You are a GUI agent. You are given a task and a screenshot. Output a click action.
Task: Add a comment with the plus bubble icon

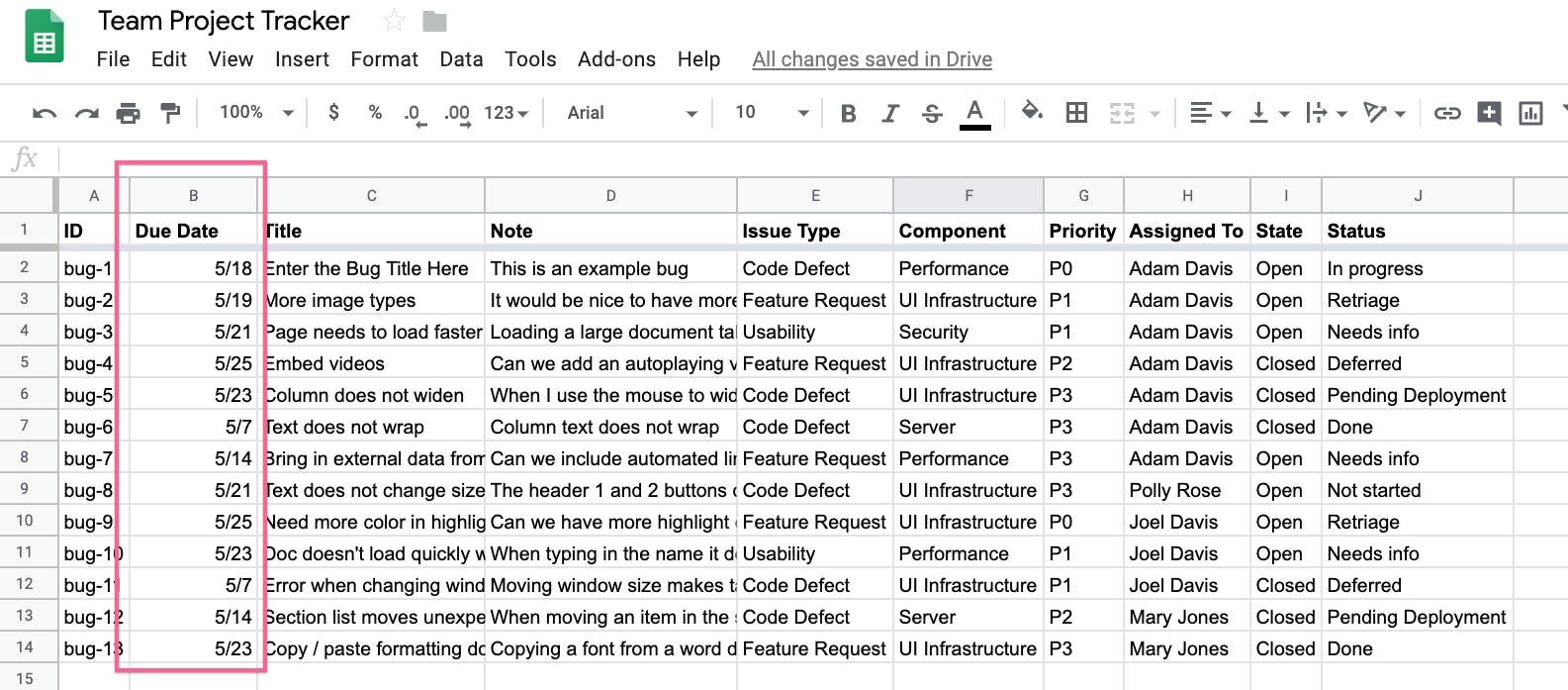coord(1489,113)
